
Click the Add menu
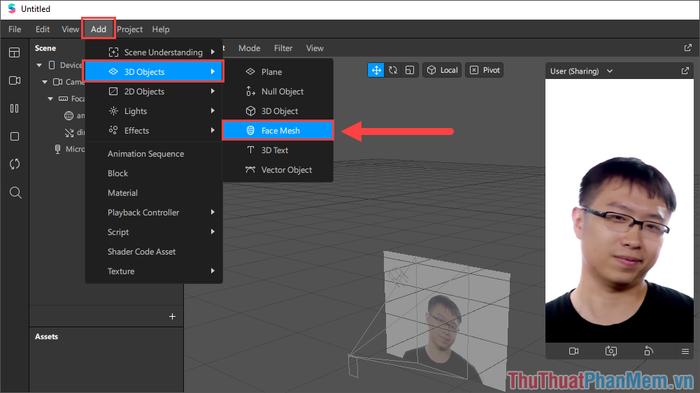click(99, 29)
